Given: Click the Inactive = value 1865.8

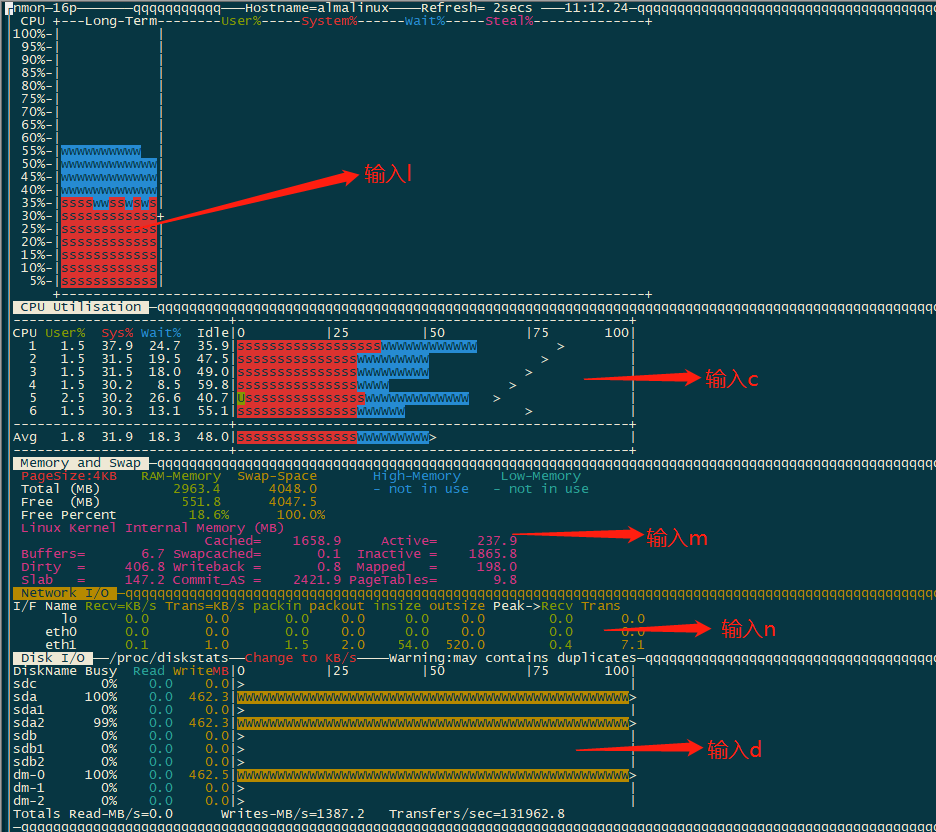Looking at the screenshot, I should (493, 554).
